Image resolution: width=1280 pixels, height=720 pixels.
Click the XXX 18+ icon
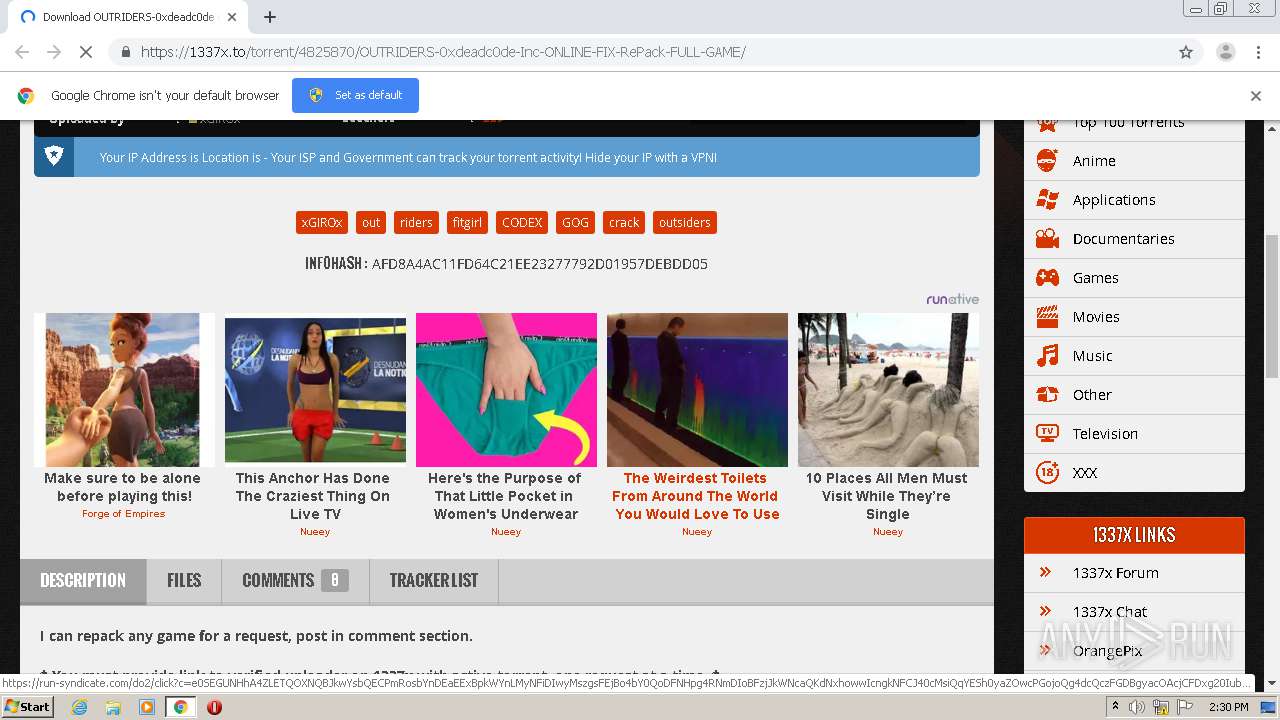[1047, 472]
